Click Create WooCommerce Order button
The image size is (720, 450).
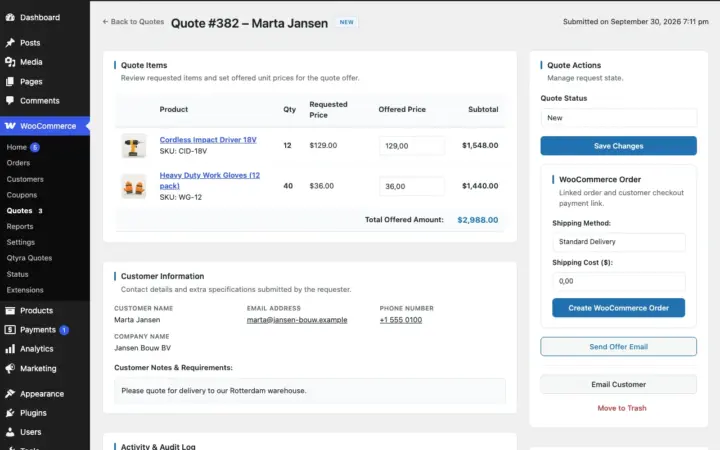619,308
